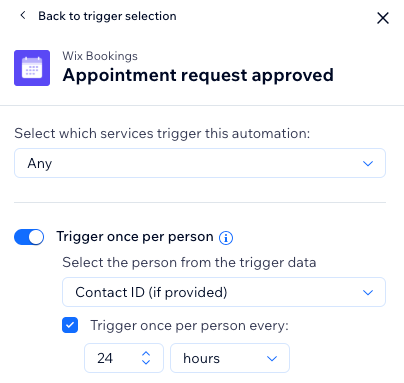Viewport: 404px width, 383px height.
Task: Click the chevron in the Contact ID dropdown
Action: pyautogui.click(x=368, y=292)
